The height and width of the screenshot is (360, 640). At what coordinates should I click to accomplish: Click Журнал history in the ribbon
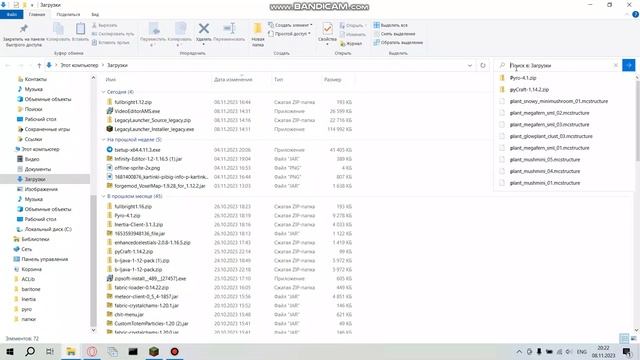[x=351, y=43]
